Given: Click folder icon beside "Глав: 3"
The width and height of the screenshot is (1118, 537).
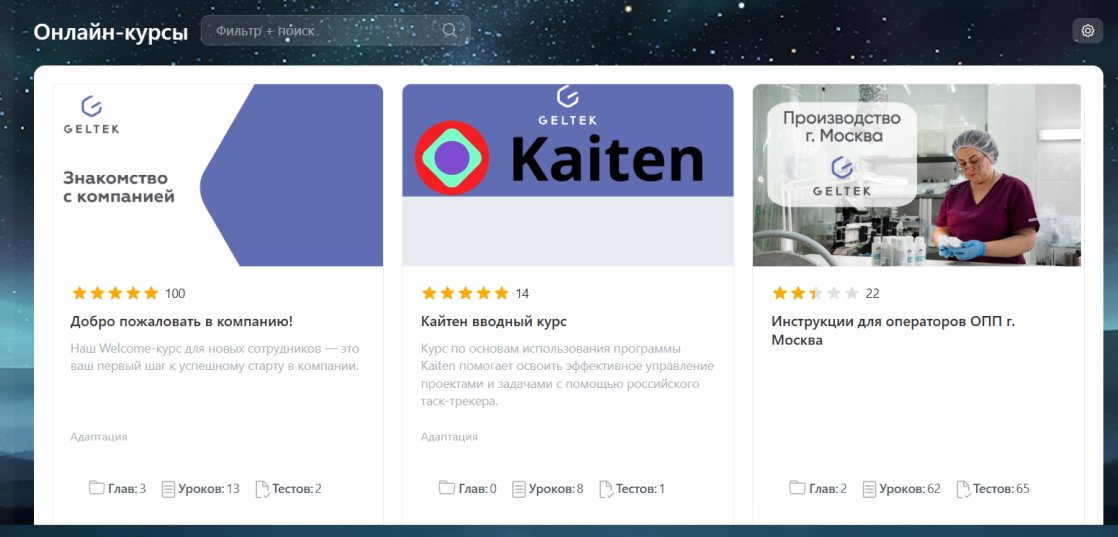Looking at the screenshot, I should 96,489.
